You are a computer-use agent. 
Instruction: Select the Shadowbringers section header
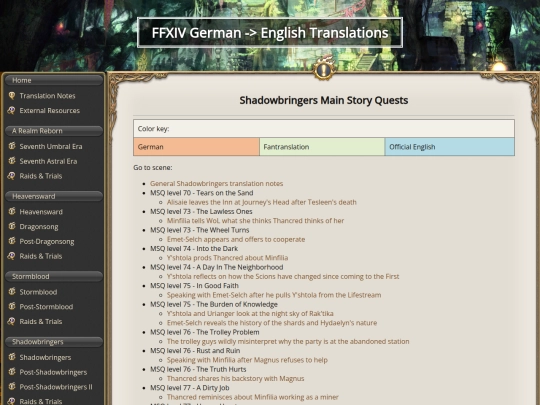point(54,342)
